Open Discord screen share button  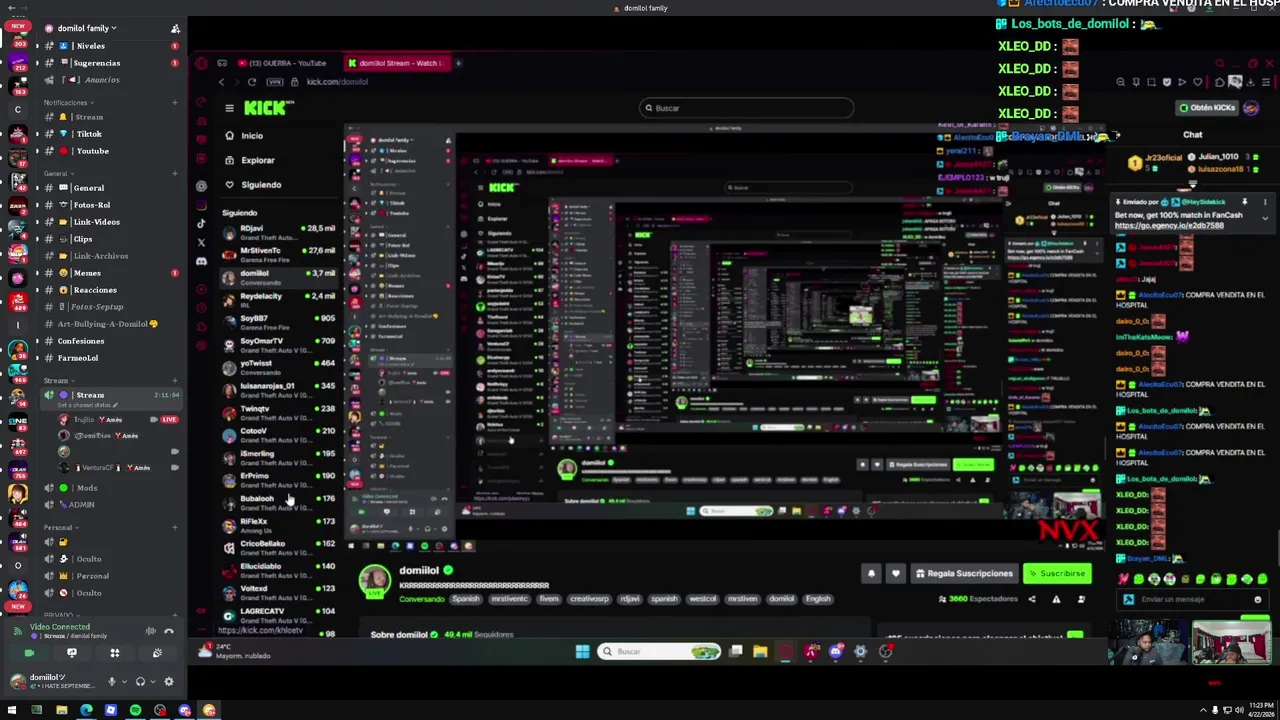pyautogui.click(x=72, y=653)
